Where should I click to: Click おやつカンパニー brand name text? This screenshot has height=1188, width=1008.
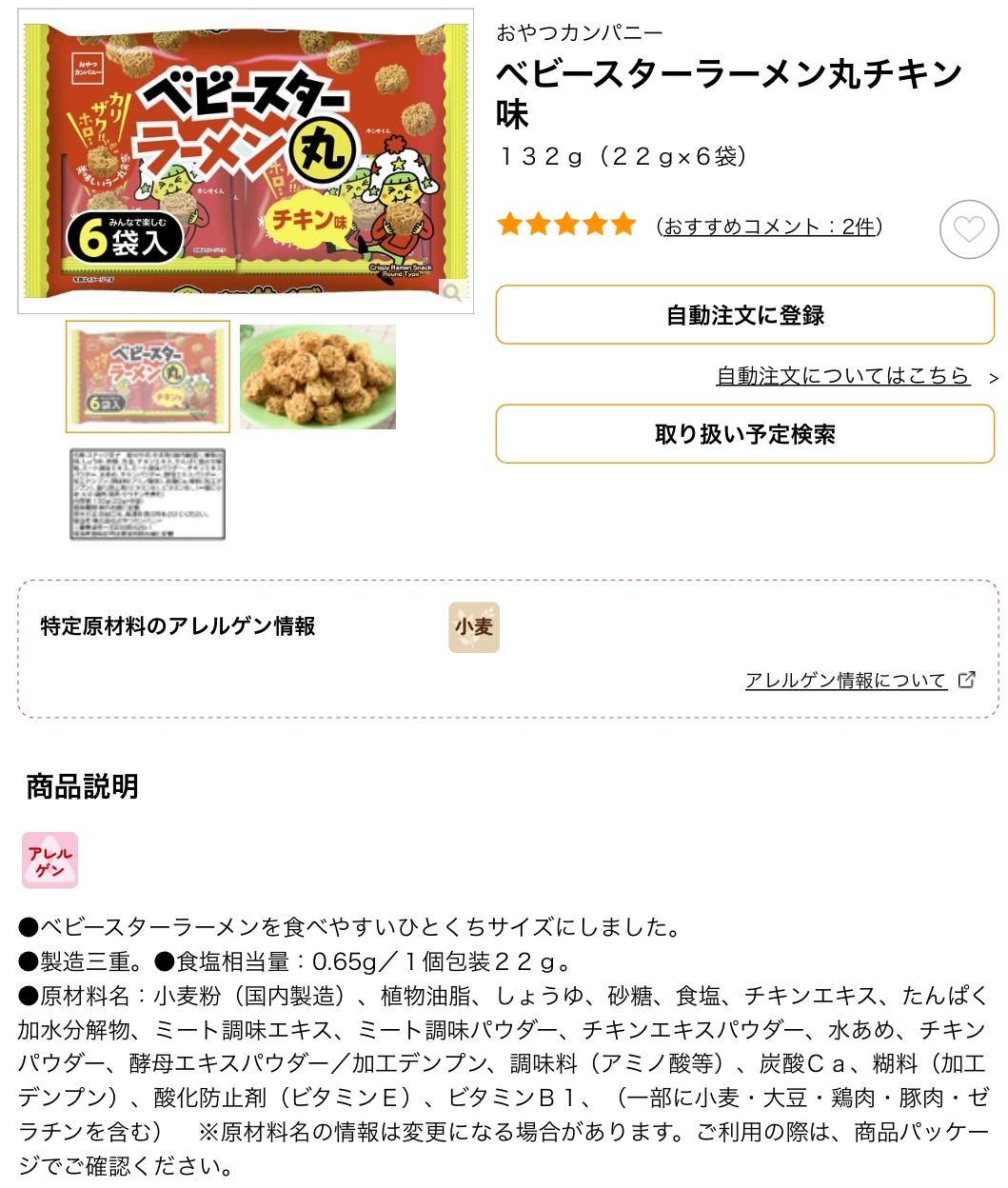pyautogui.click(x=580, y=32)
